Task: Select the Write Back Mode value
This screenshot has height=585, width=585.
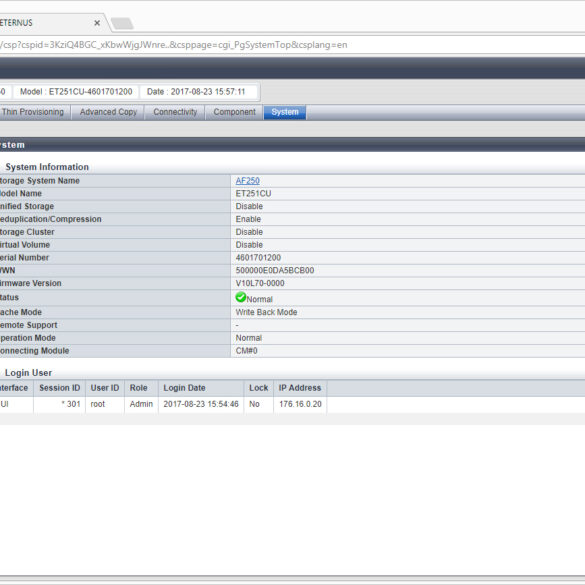Action: pos(266,312)
